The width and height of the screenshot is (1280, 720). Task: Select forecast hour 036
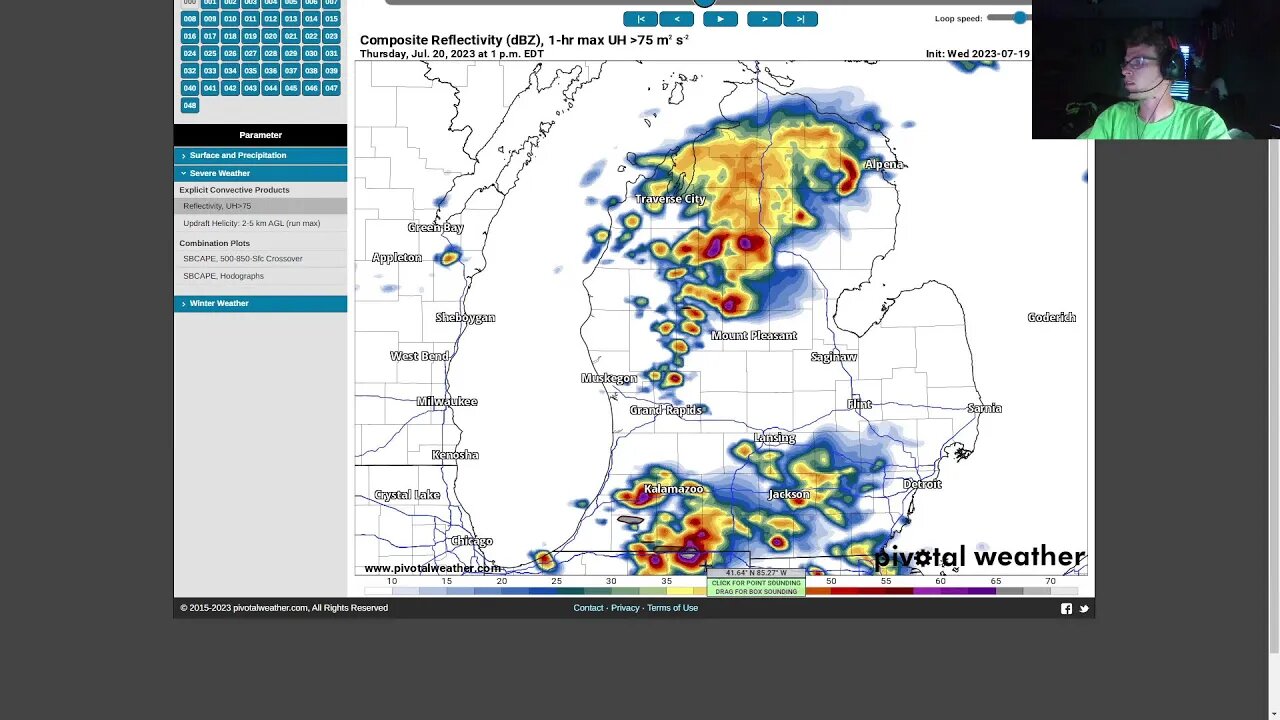pyautogui.click(x=270, y=71)
